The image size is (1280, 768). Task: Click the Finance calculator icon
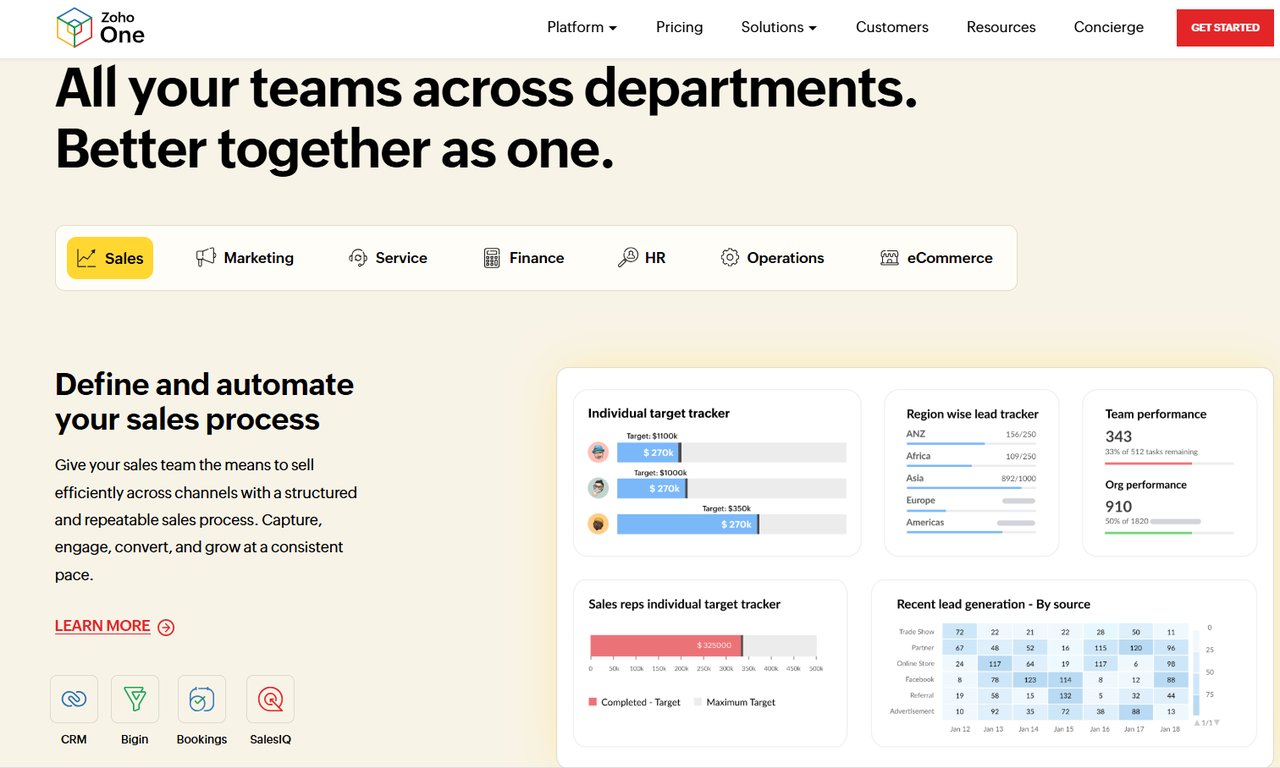(491, 258)
